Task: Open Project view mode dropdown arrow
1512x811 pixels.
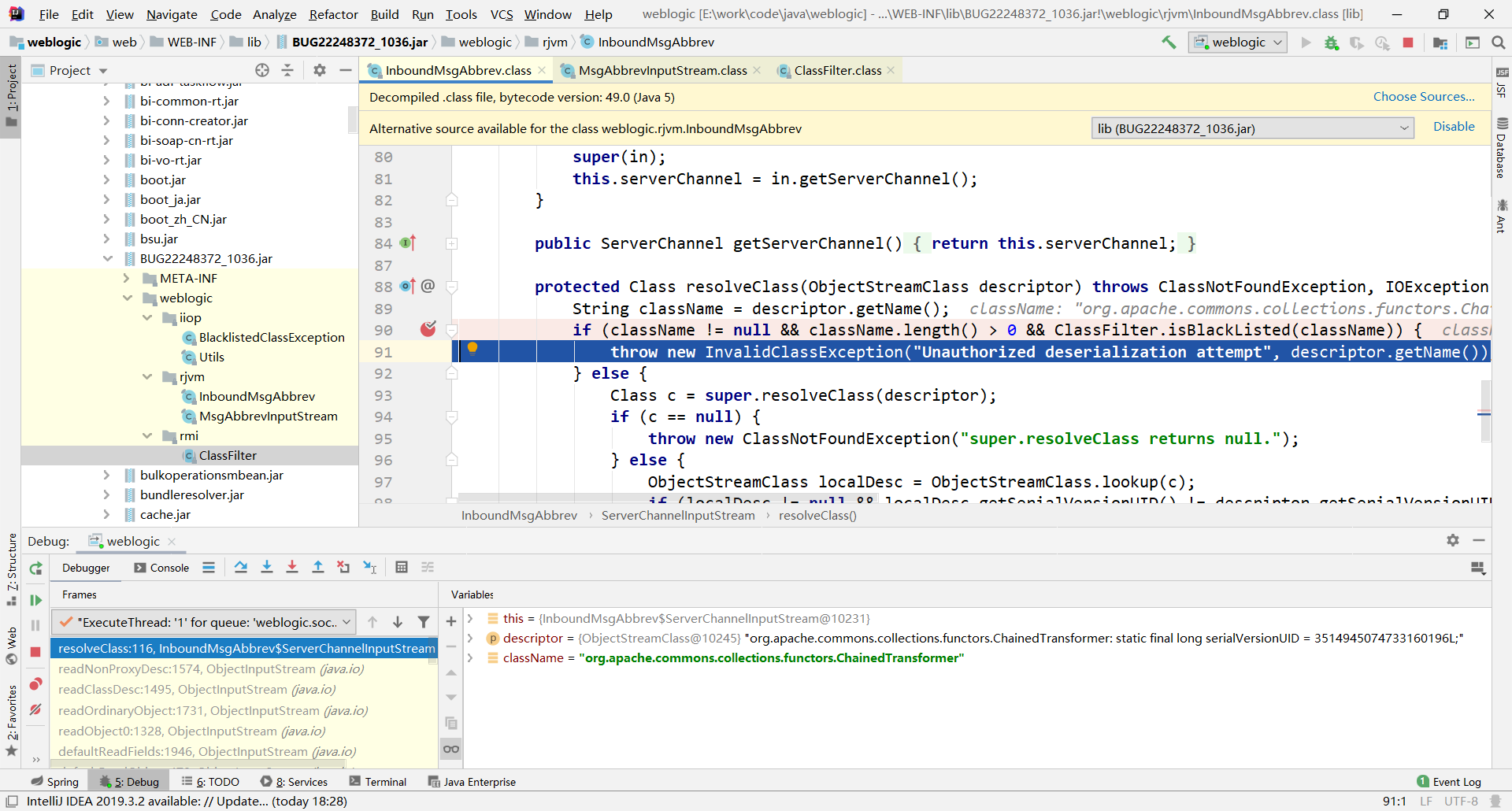Action: coord(103,71)
